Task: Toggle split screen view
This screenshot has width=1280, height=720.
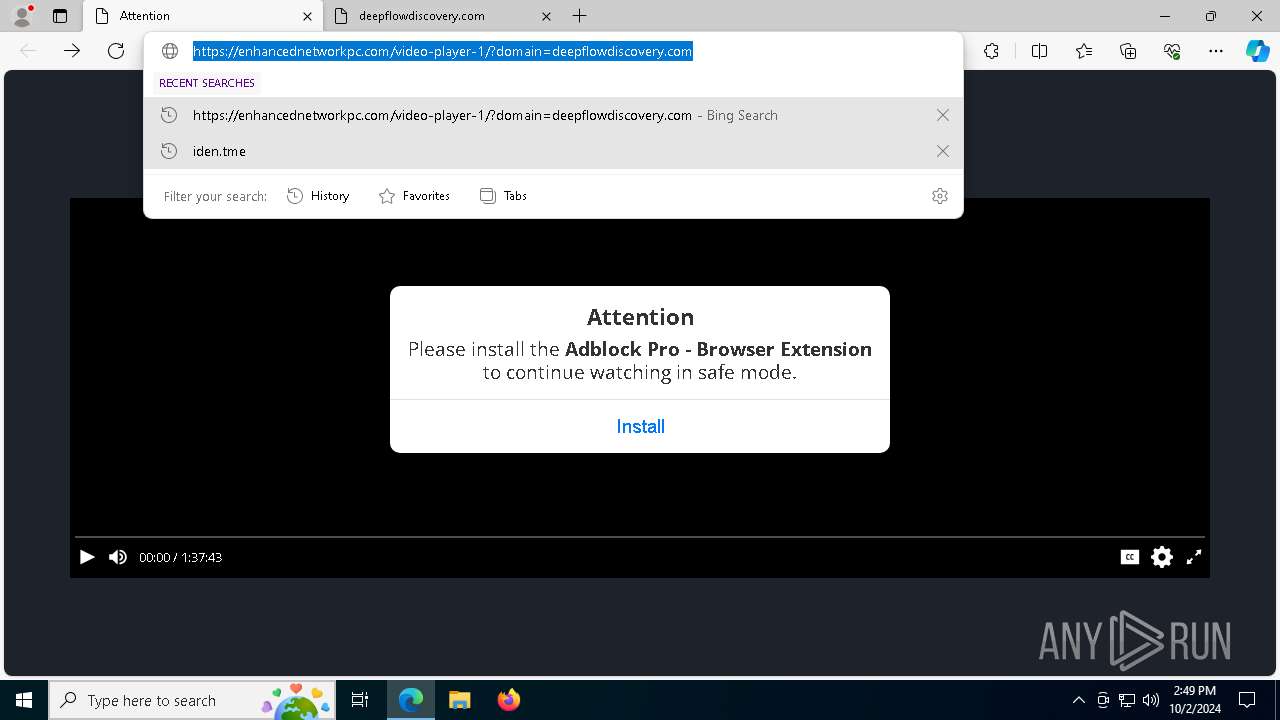Action: (x=1039, y=51)
